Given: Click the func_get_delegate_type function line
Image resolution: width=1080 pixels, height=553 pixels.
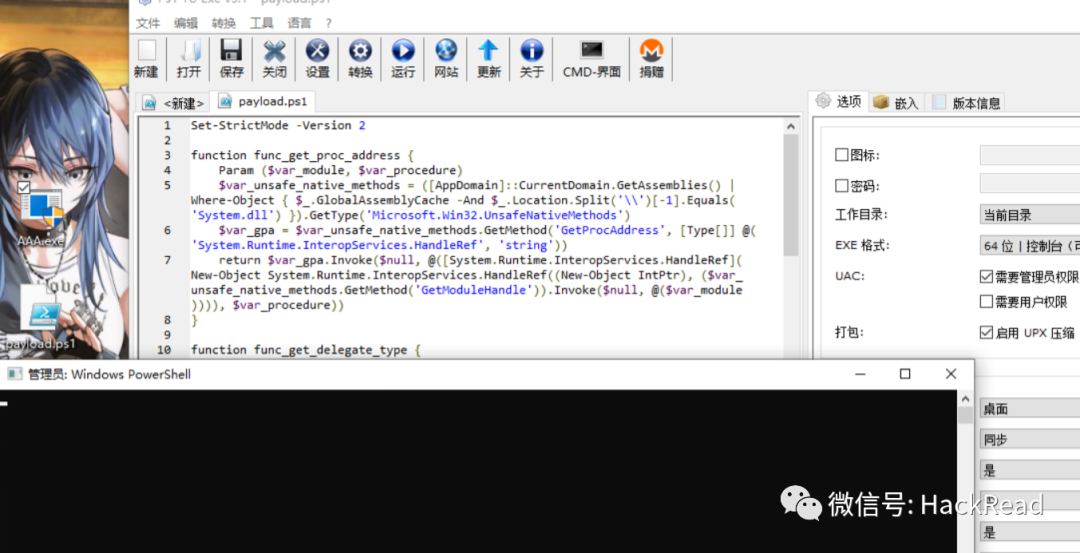Looking at the screenshot, I should [x=305, y=350].
